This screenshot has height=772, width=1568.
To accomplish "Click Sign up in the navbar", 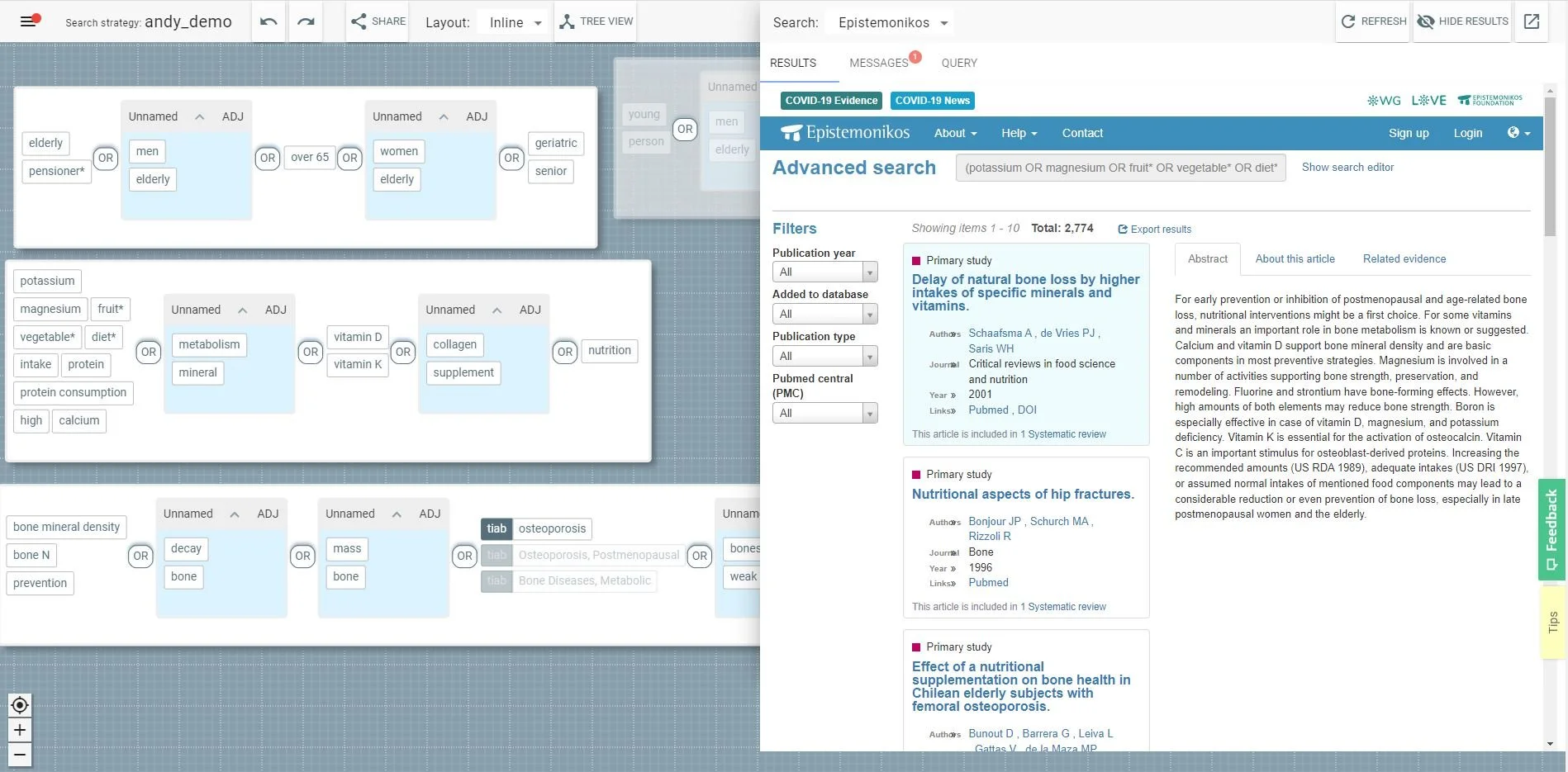I will click(x=1409, y=133).
